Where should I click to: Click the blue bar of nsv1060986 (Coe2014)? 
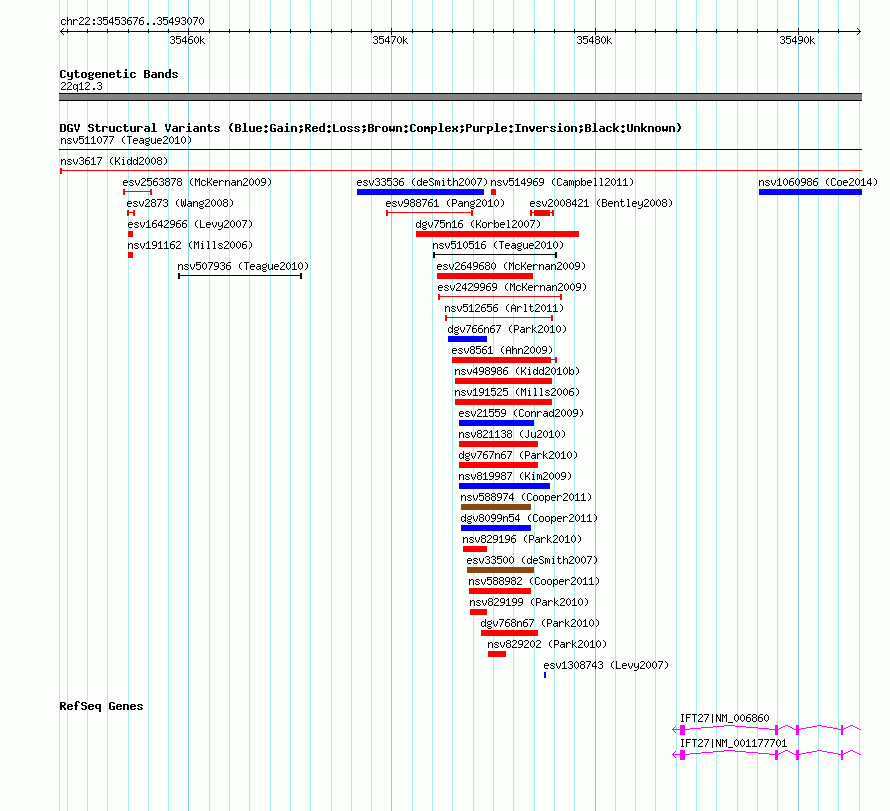coord(810,192)
